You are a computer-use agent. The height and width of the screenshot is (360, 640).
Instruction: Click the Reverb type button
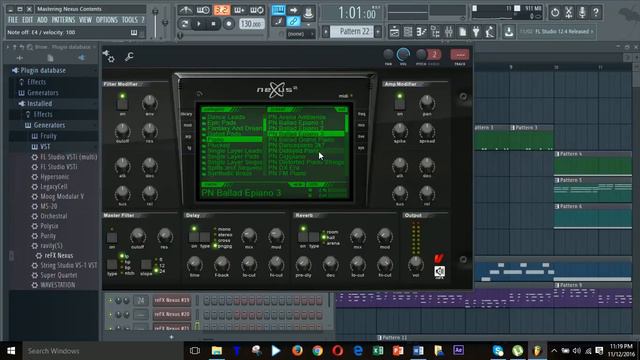point(314,237)
